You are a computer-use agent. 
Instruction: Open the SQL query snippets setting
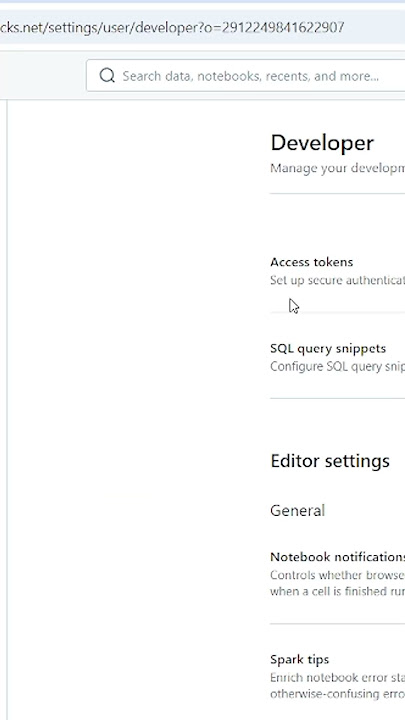tap(328, 349)
